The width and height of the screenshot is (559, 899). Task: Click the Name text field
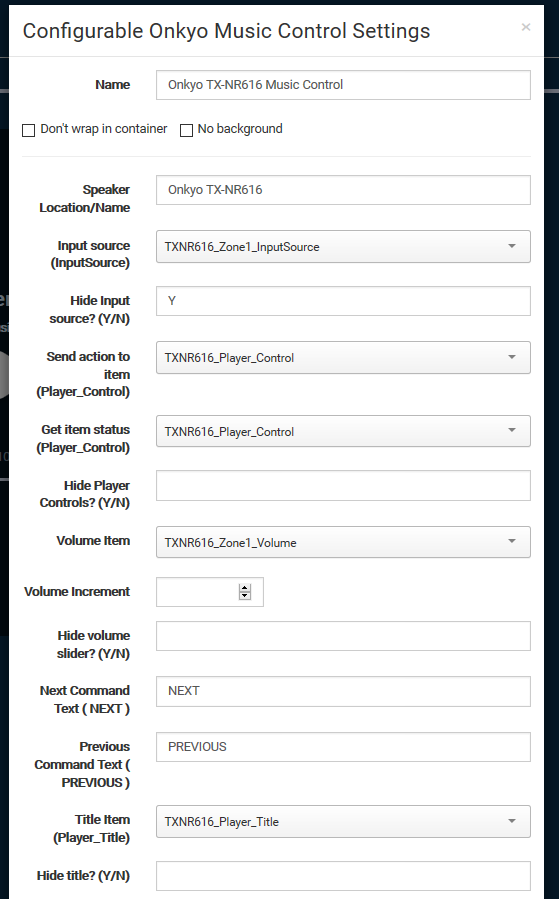(x=343, y=85)
